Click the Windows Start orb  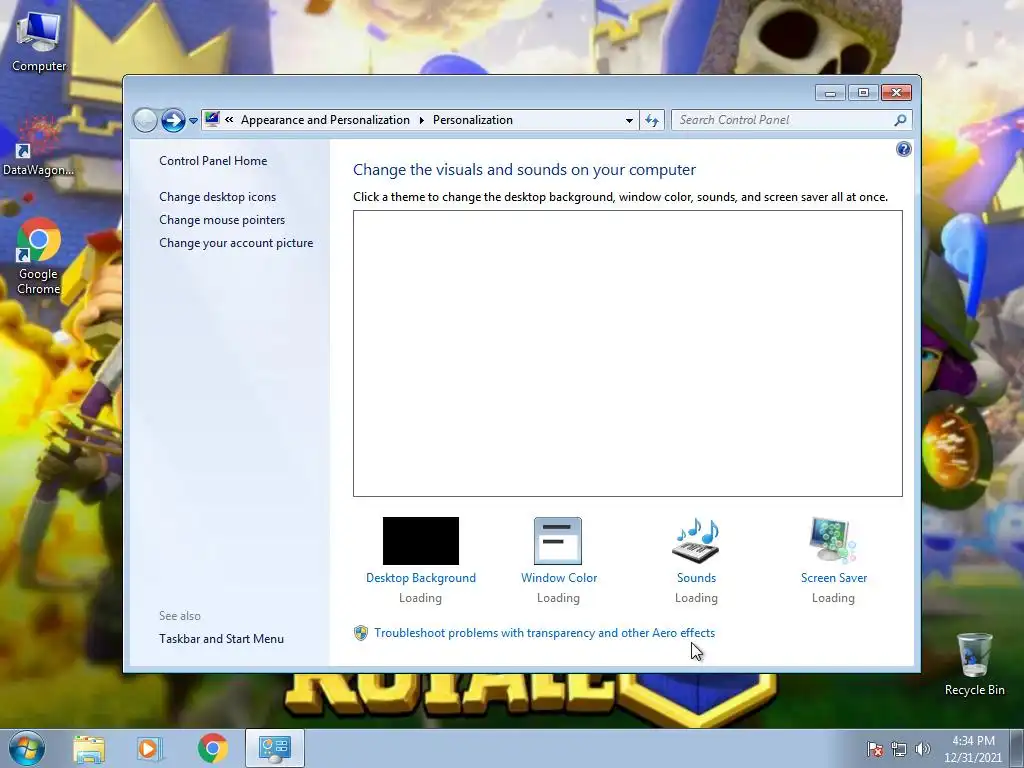(27, 748)
